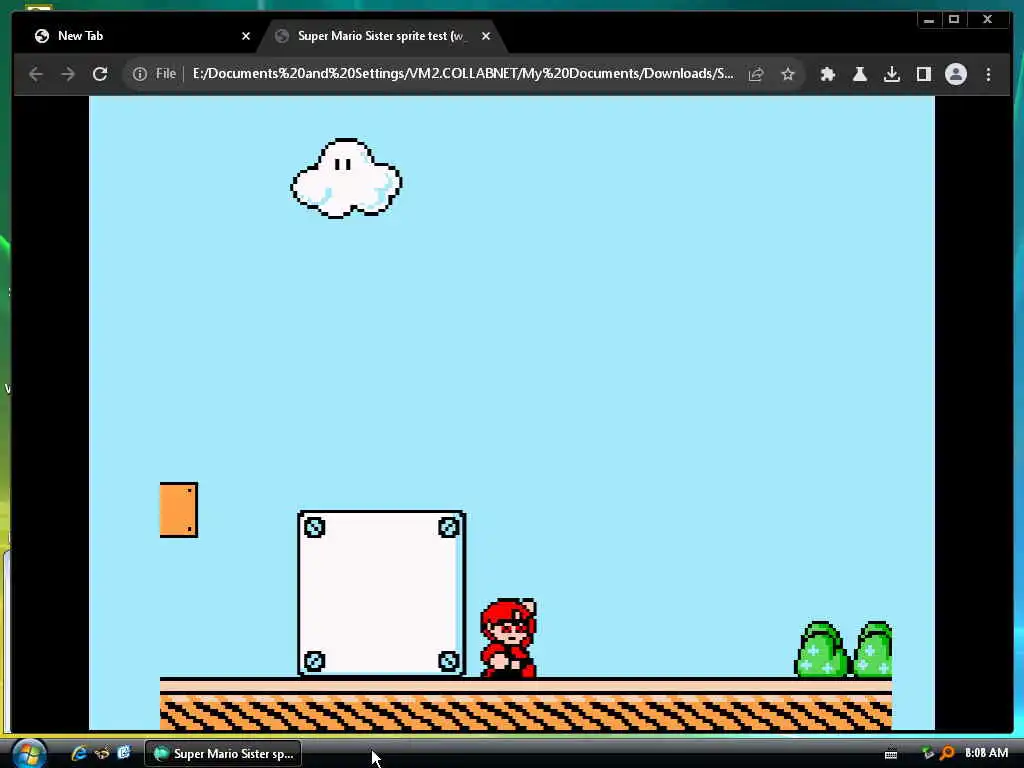
Task: Open the Windows Start orb
Action: click(x=27, y=754)
